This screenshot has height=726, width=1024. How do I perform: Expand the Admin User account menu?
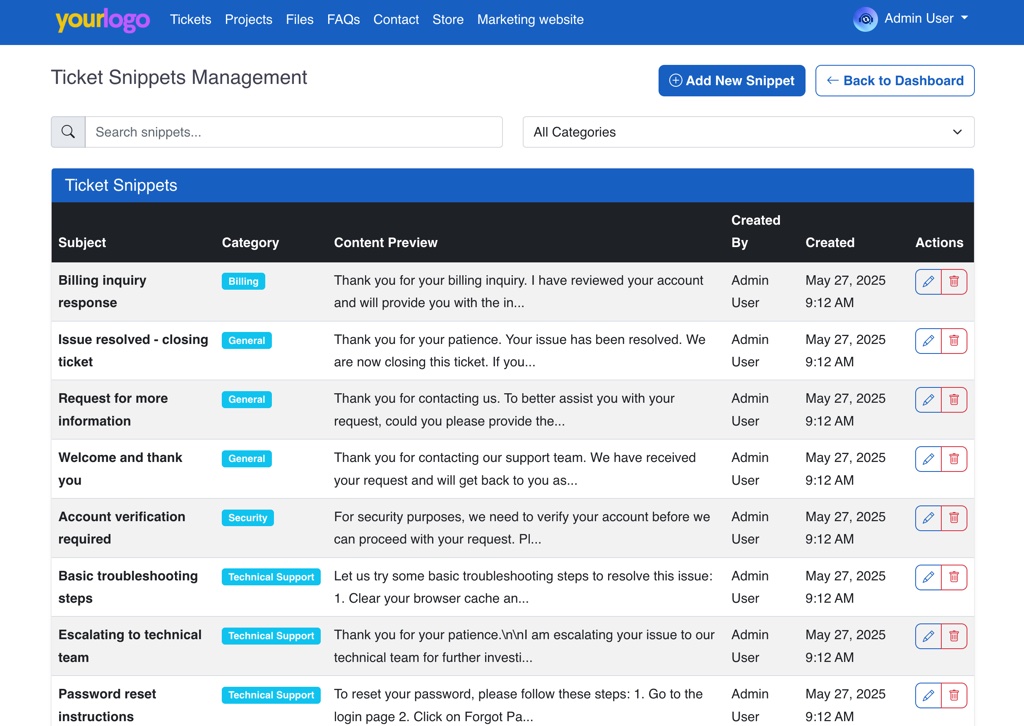911,19
